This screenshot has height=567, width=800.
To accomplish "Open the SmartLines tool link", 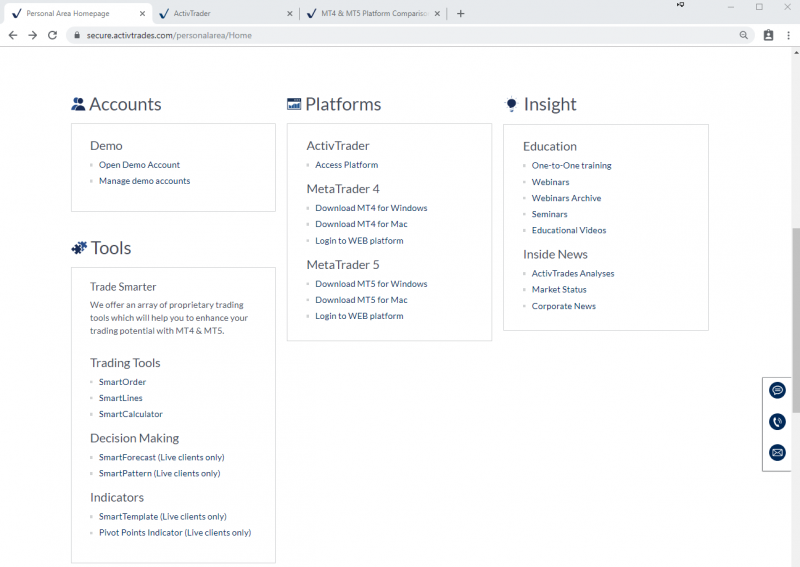I will click(x=120, y=398).
